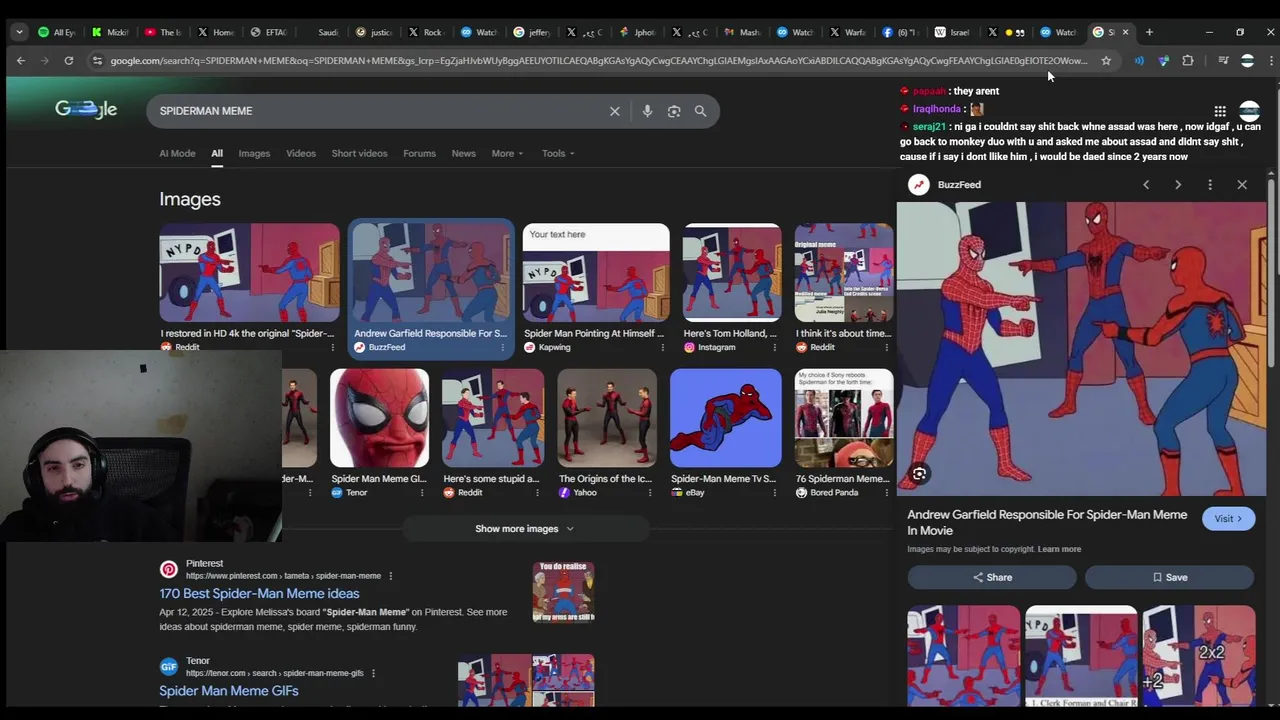
Task: Select the News search tab
Action: [463, 153]
